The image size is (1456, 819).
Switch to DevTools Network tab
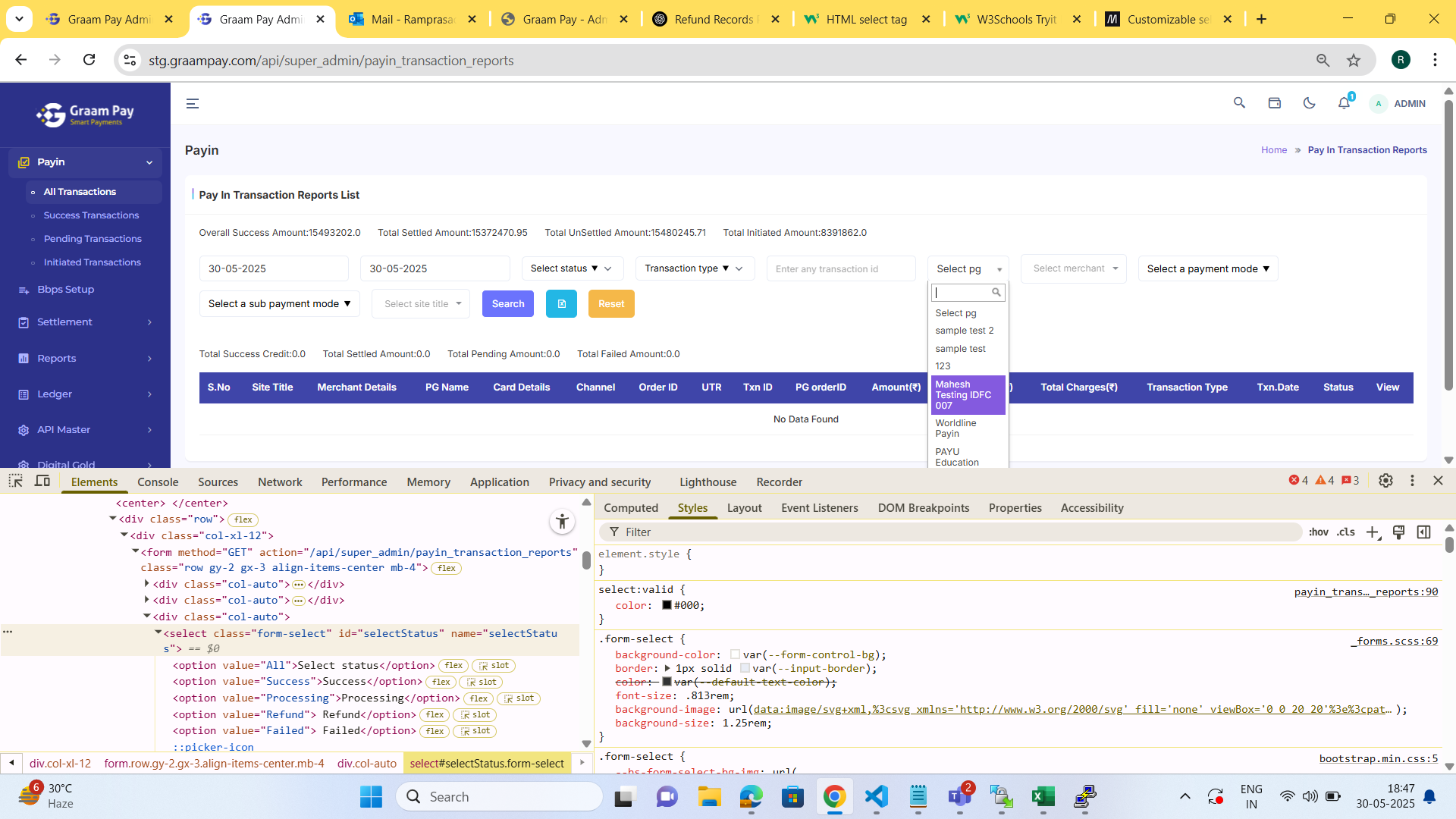280,482
